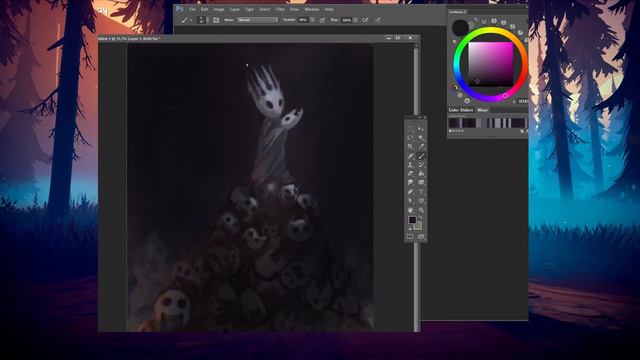Image resolution: width=640 pixels, height=360 pixels.
Task: Open the blending Mode dropdown
Action: (257, 20)
